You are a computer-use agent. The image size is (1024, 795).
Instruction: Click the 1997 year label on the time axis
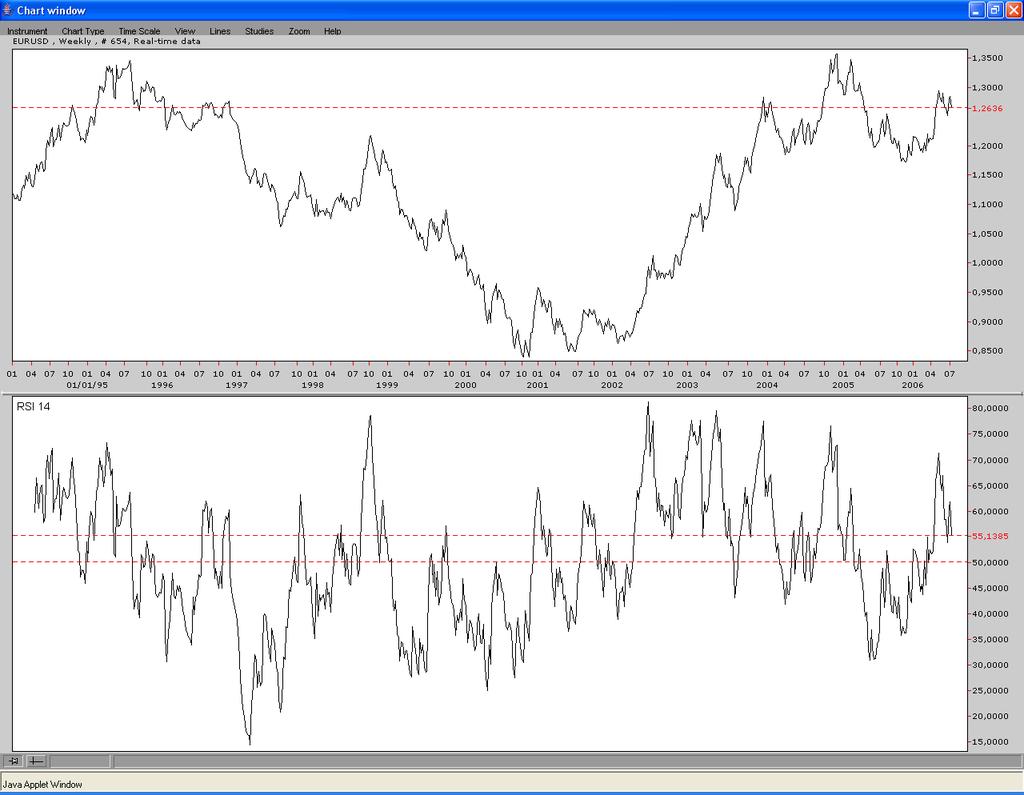coord(236,385)
